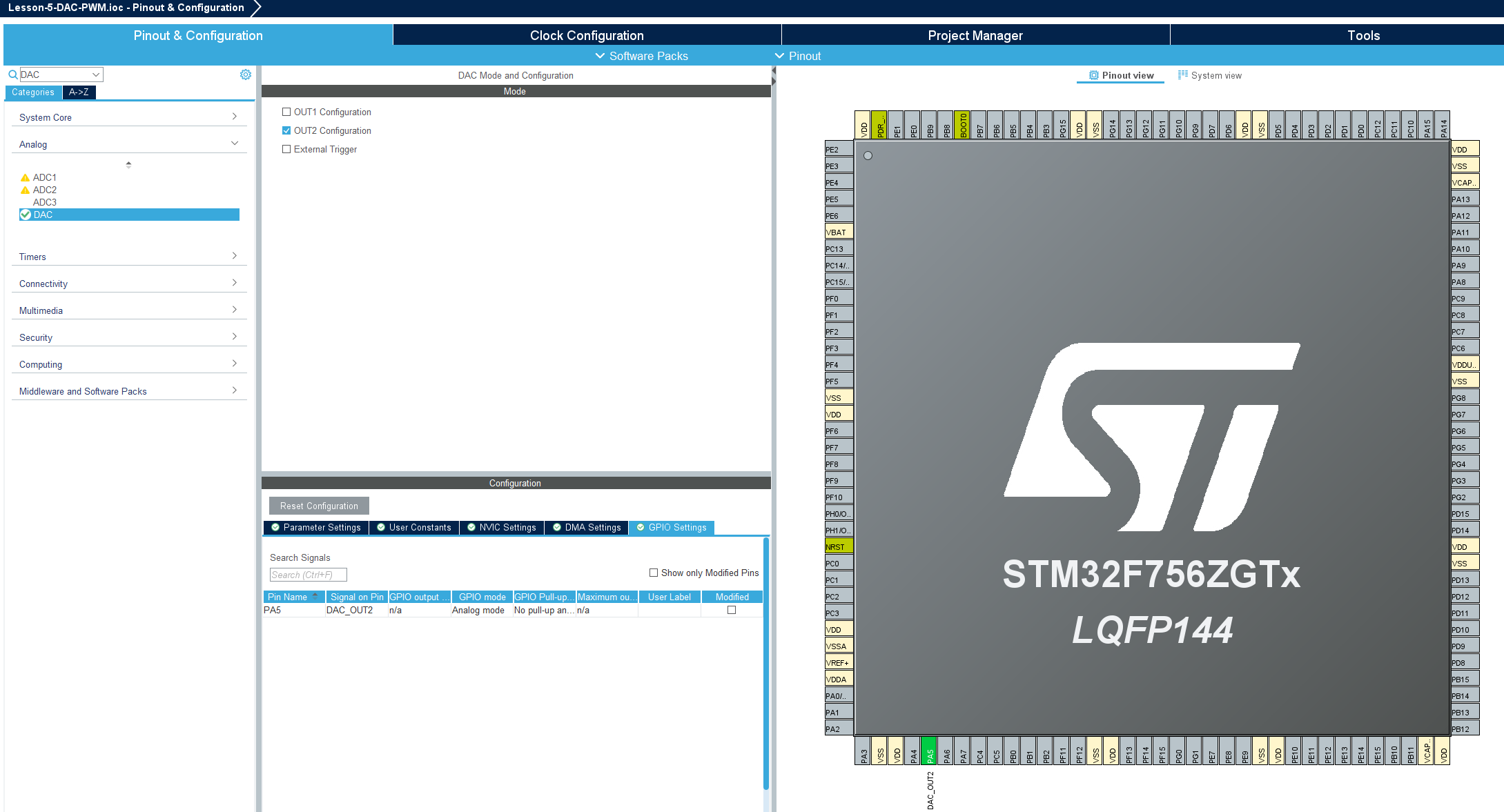Select the PA13 pin on chip
The height and width of the screenshot is (812, 1504).
pos(1465,199)
